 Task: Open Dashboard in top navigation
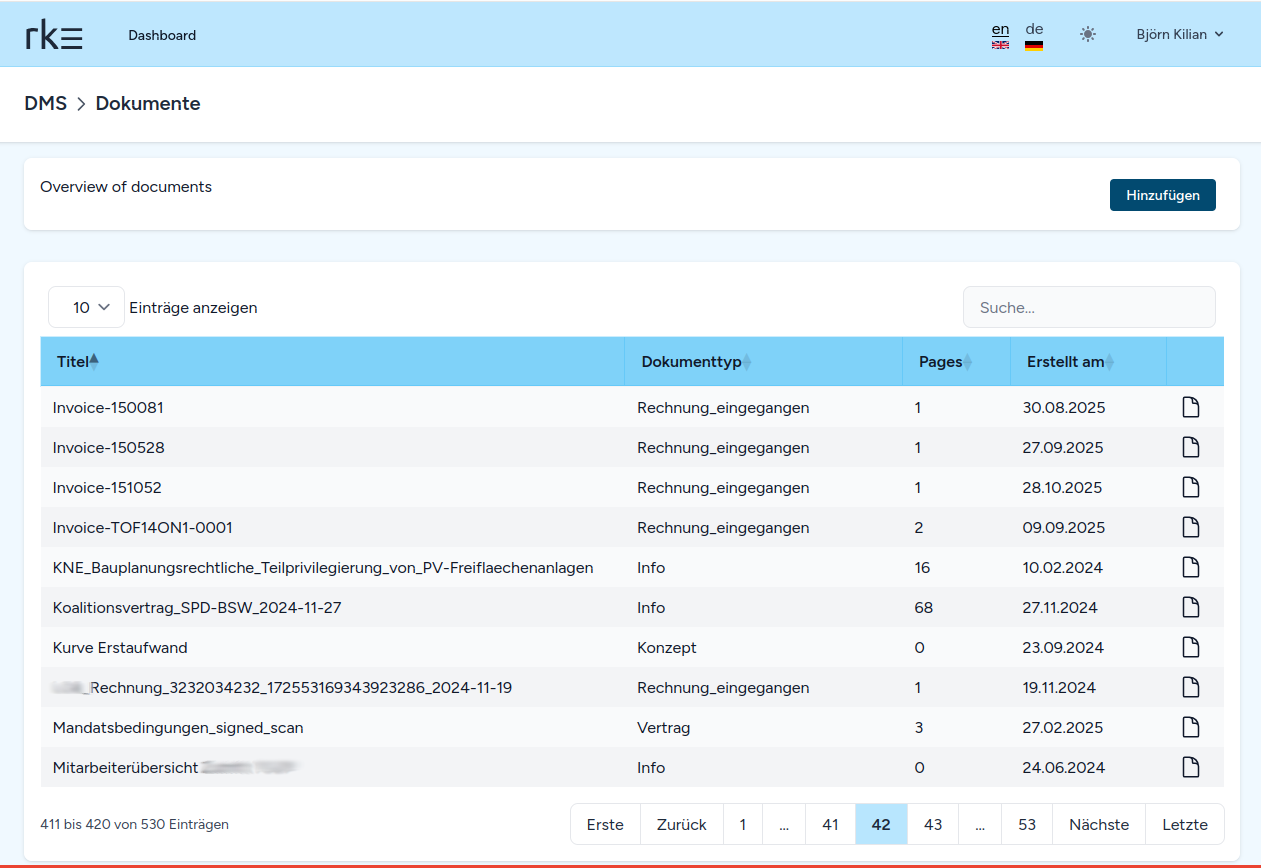point(162,35)
